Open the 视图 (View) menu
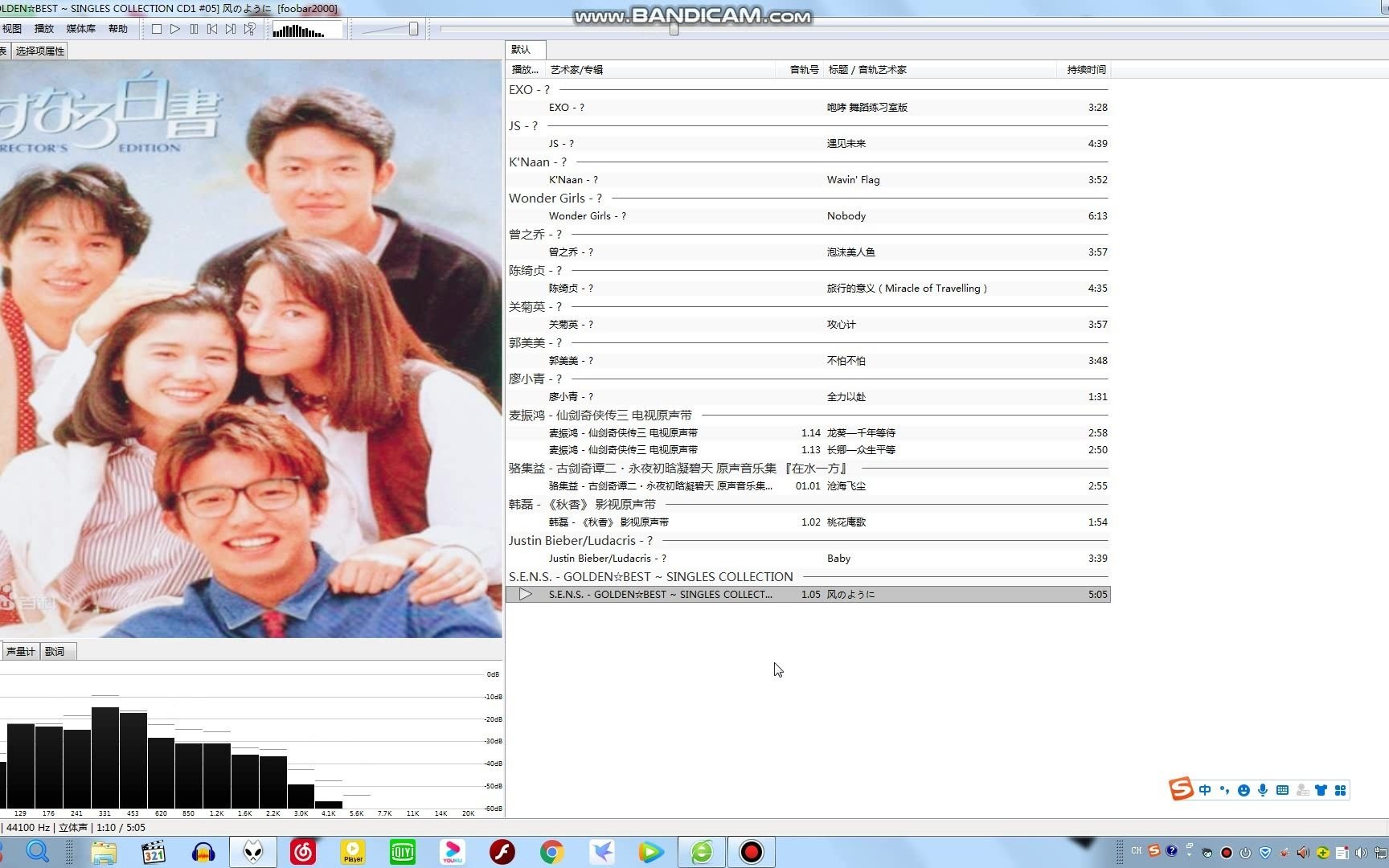 point(12,29)
